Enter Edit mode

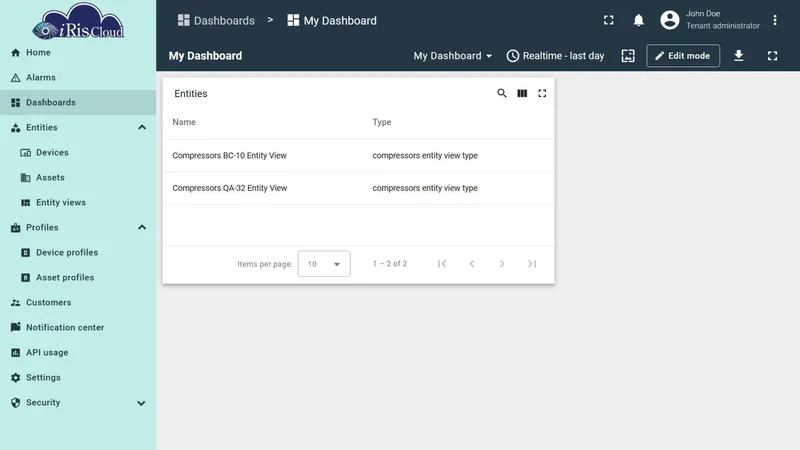pos(683,56)
